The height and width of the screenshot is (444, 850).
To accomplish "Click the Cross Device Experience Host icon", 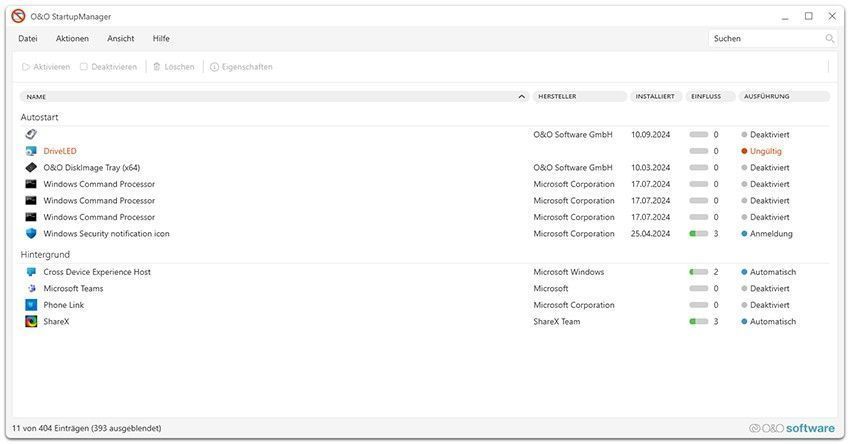I will coord(31,272).
